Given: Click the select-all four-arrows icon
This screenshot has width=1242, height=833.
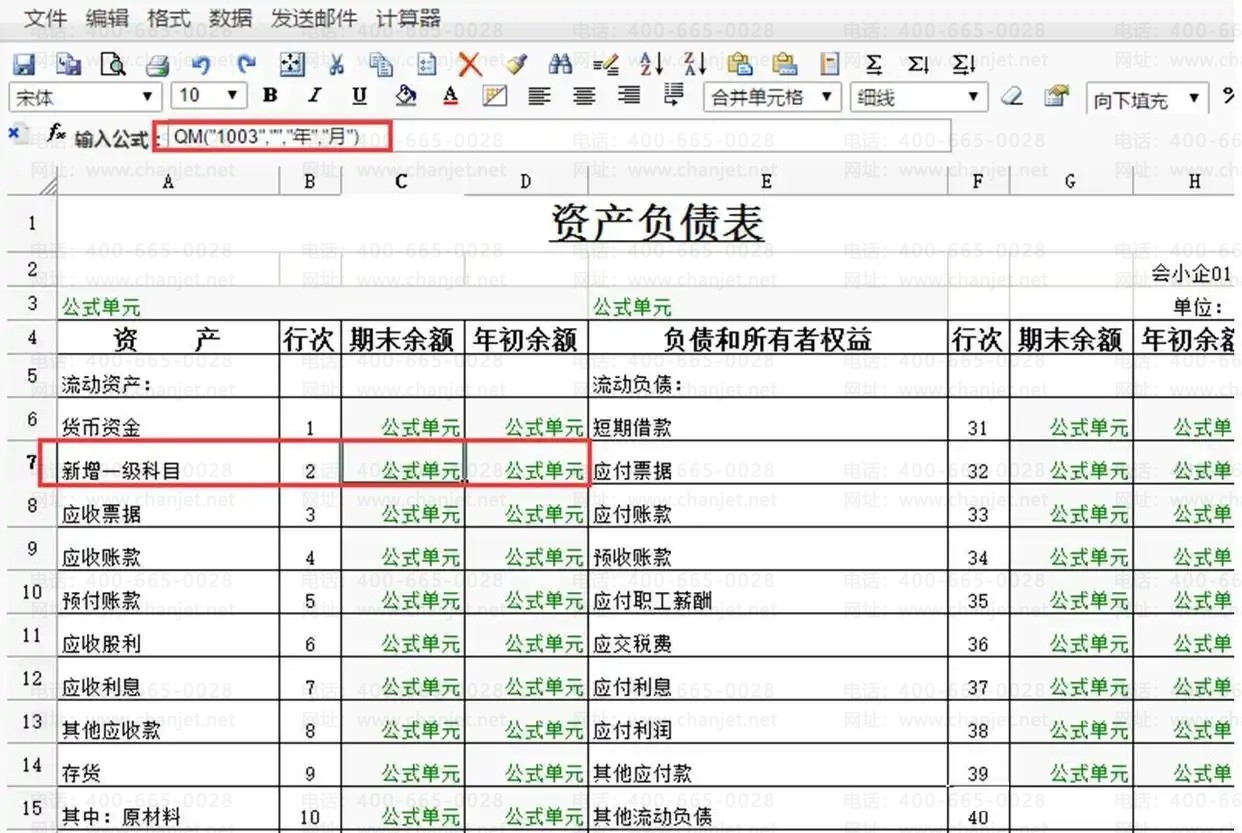Looking at the screenshot, I should coord(291,65).
